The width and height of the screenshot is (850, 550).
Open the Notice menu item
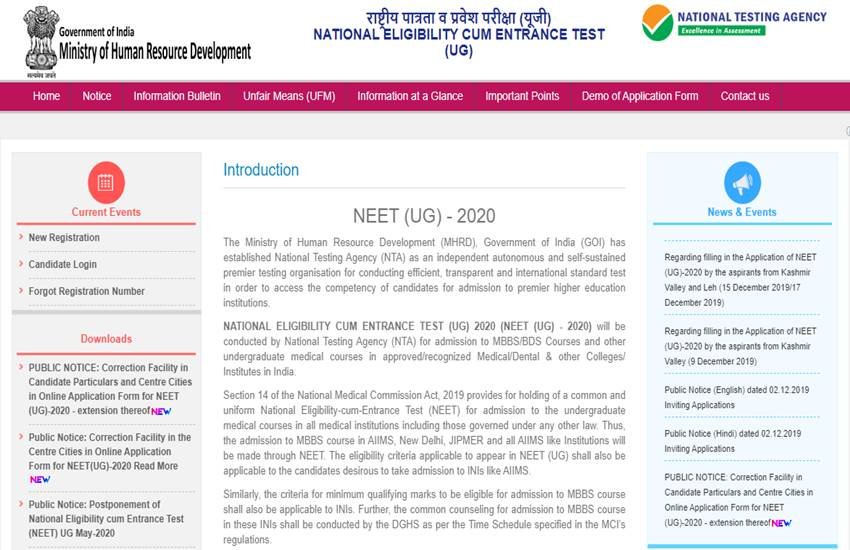pos(97,96)
